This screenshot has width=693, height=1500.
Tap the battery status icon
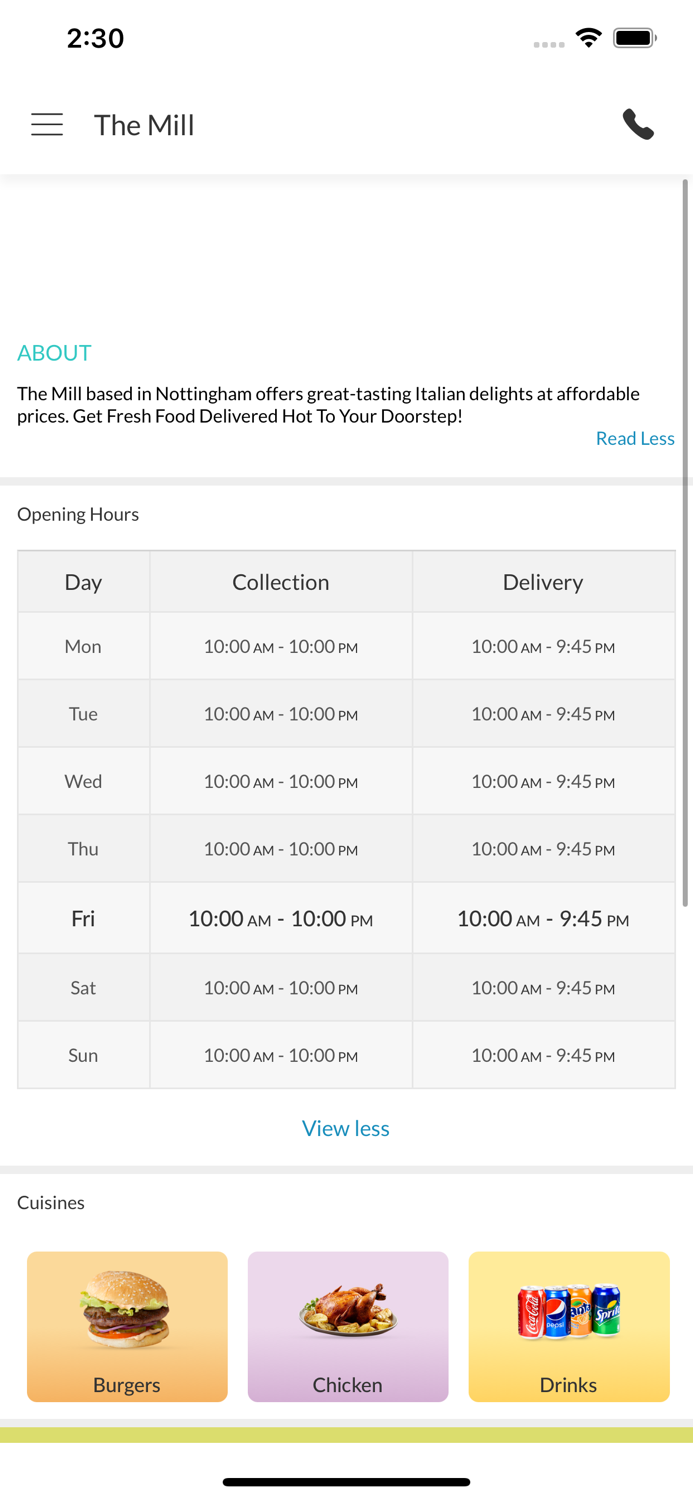click(634, 38)
